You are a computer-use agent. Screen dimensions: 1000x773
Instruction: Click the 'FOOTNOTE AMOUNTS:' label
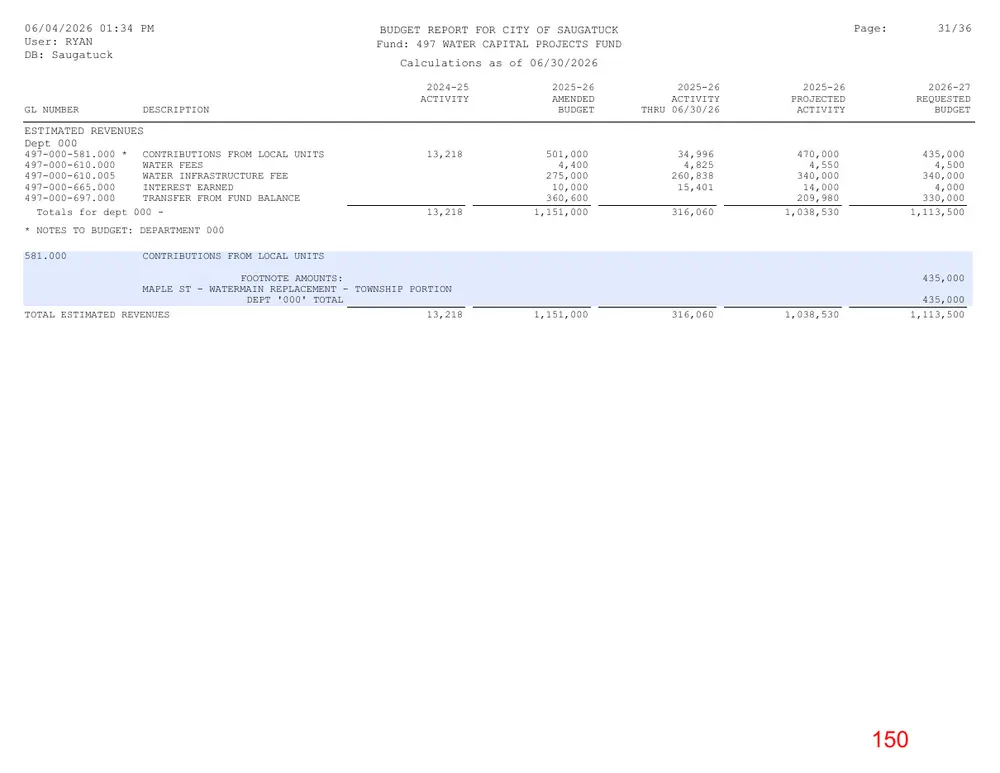(291, 279)
